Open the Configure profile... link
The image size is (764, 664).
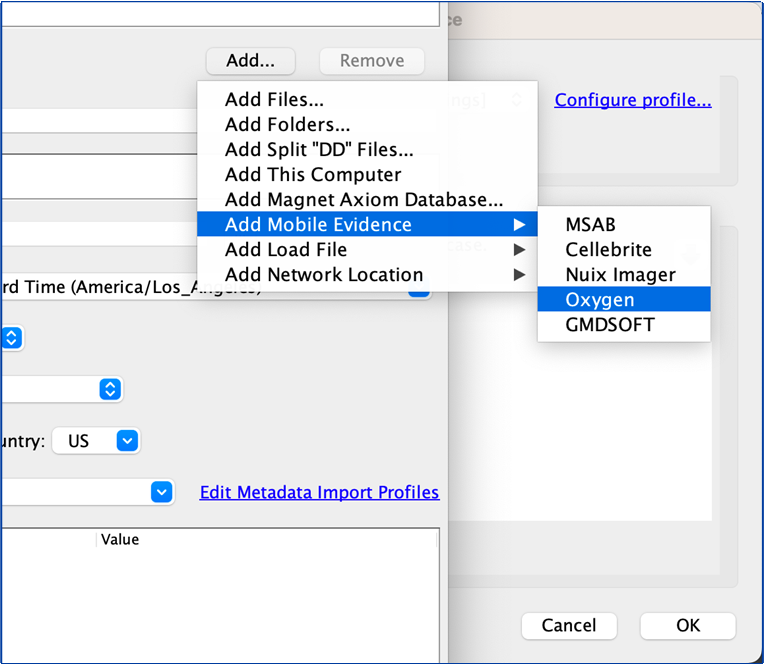pos(633,100)
